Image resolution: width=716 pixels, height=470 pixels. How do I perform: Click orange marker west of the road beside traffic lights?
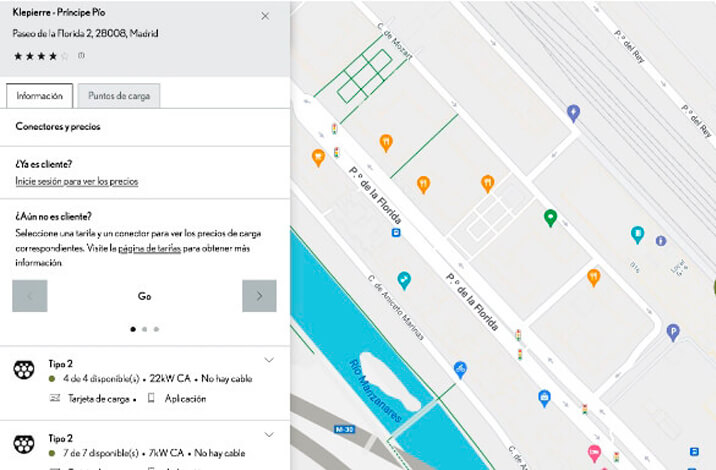tap(318, 158)
